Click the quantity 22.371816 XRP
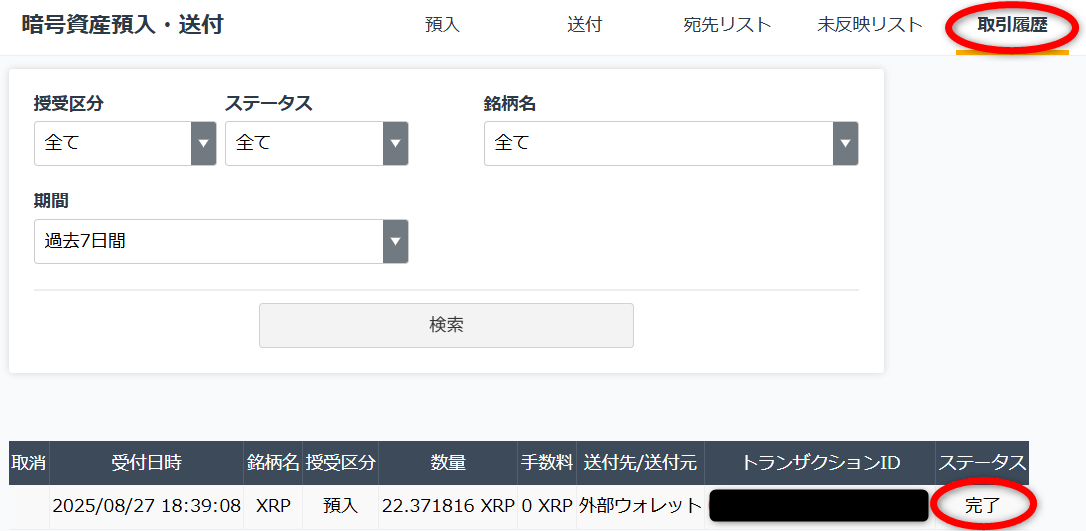 tap(448, 506)
